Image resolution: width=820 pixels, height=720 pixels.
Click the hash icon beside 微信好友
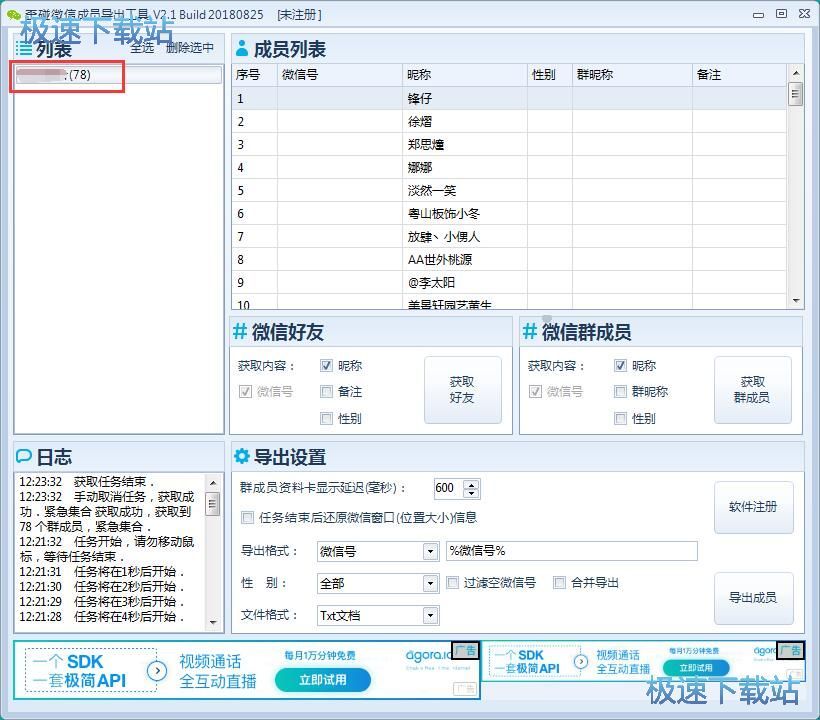point(240,332)
